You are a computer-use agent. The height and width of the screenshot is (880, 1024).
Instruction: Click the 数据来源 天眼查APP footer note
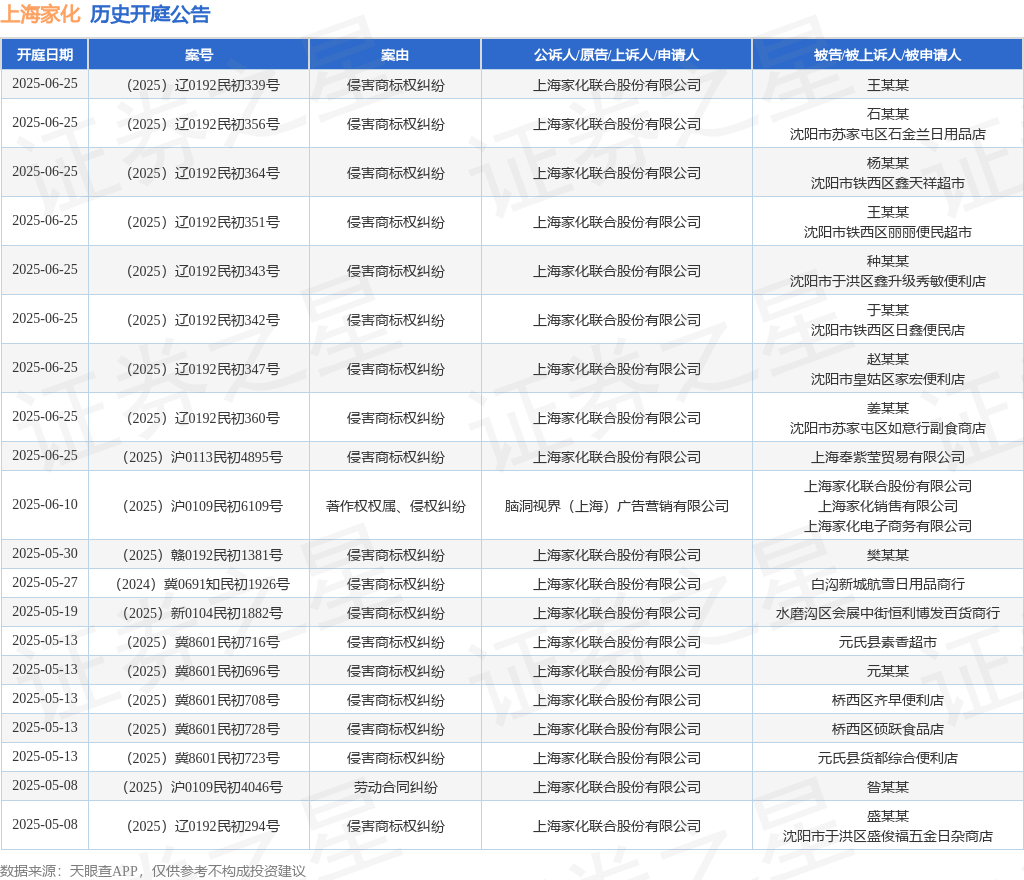153,871
